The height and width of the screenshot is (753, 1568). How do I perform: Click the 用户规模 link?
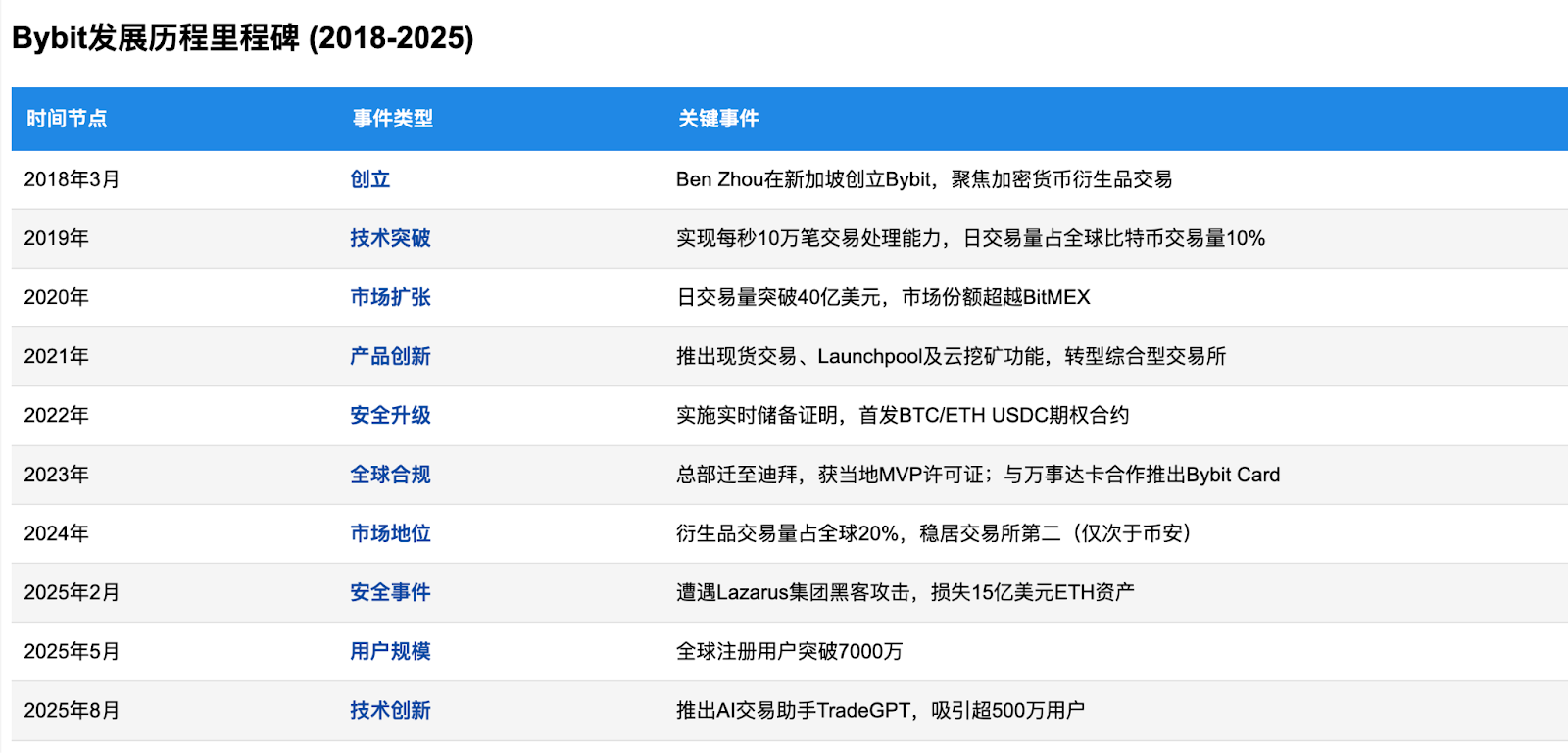pos(390,651)
